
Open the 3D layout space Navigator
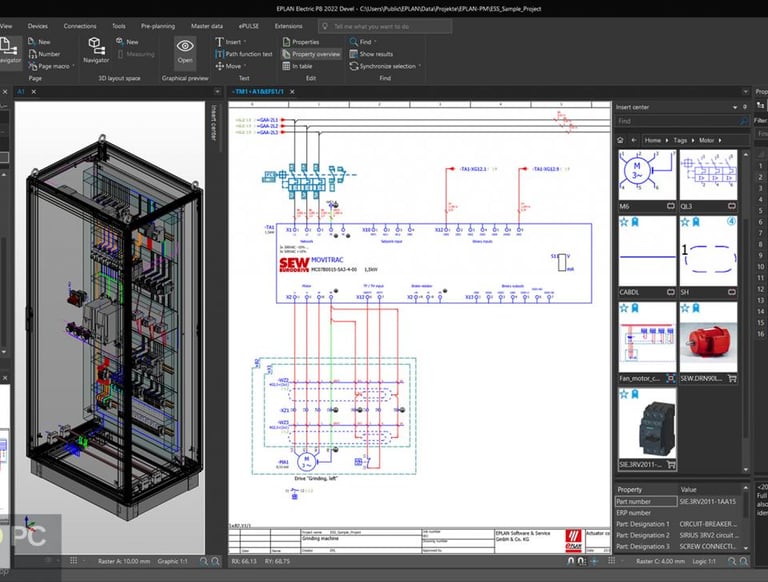click(97, 50)
